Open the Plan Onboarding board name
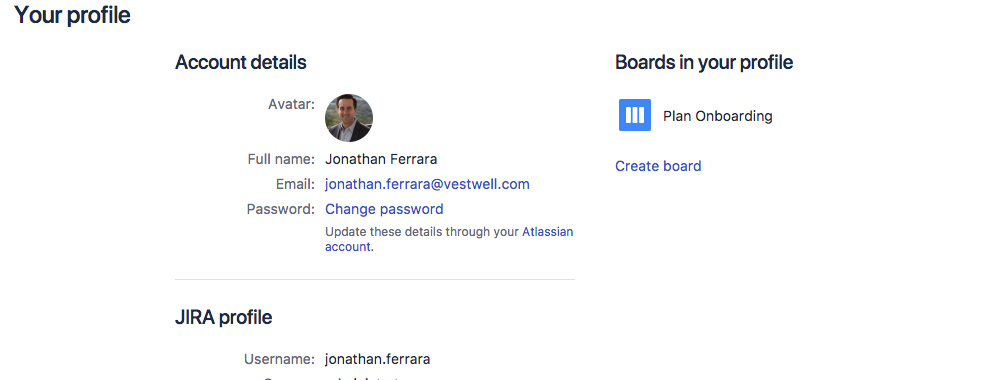Viewport: 994px width, 380px height. tap(718, 116)
